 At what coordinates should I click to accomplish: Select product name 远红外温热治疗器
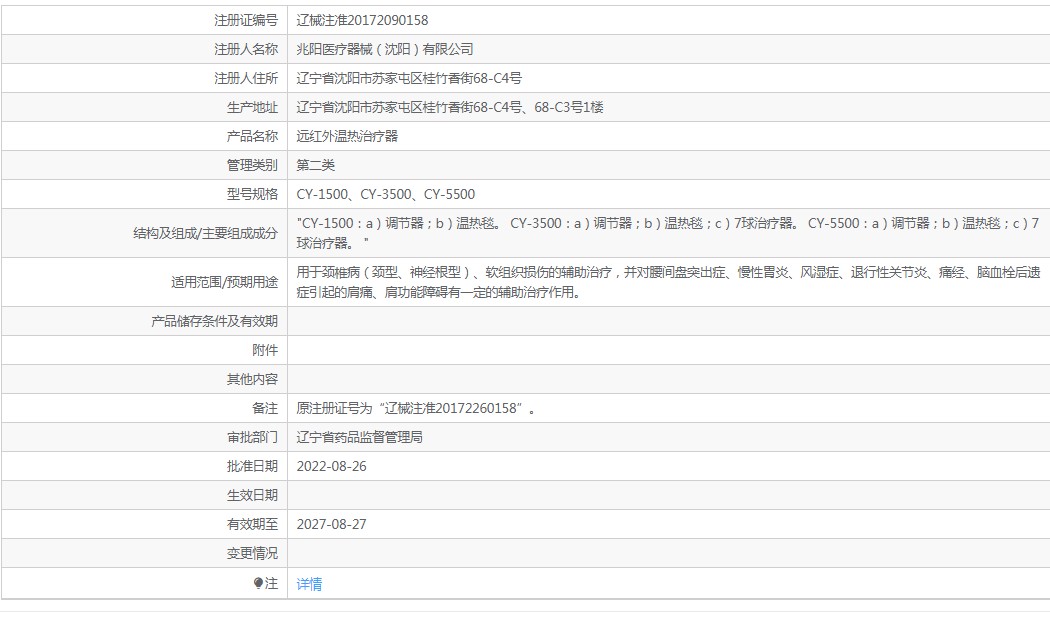347,137
